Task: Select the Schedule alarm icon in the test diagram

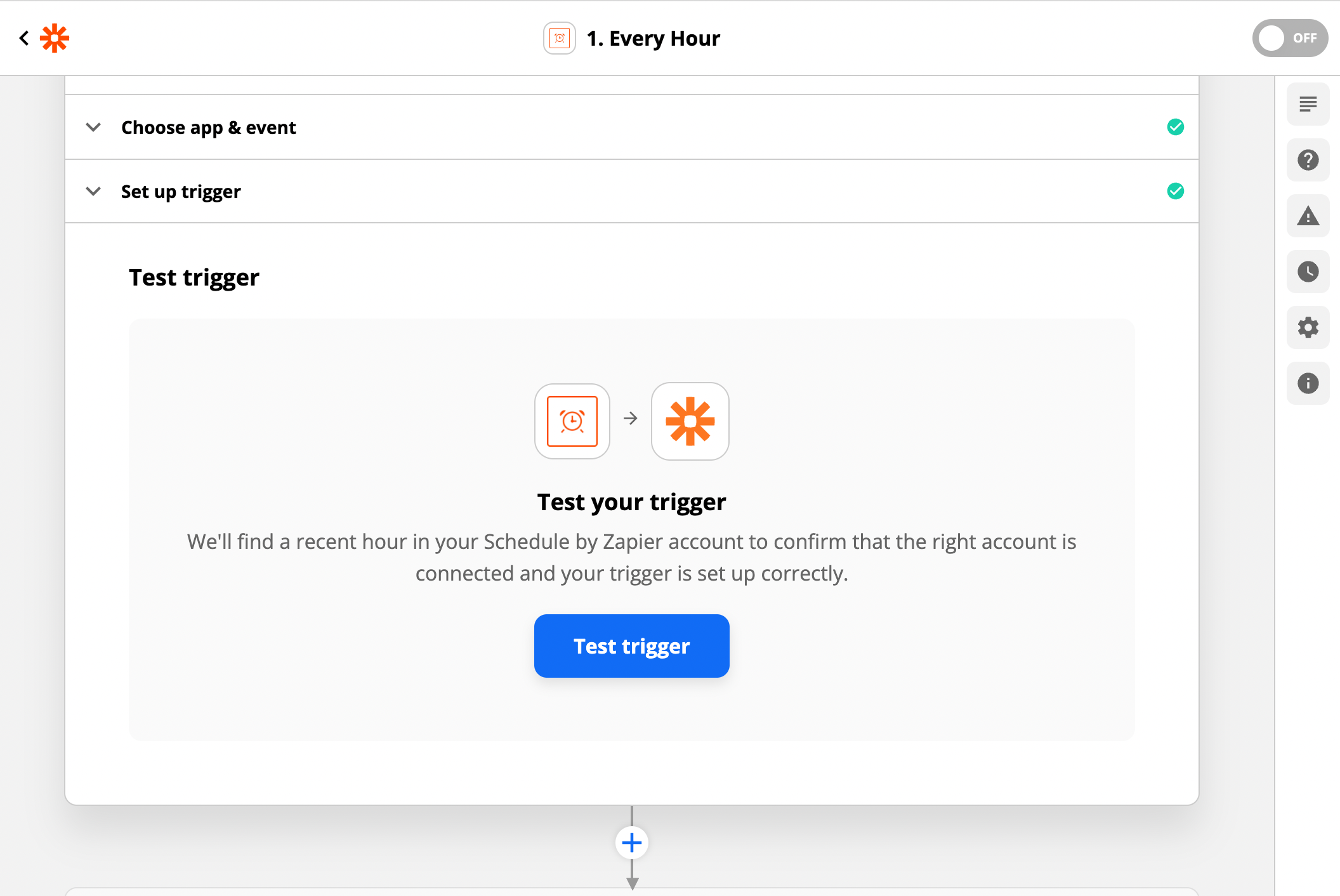Action: (x=572, y=421)
